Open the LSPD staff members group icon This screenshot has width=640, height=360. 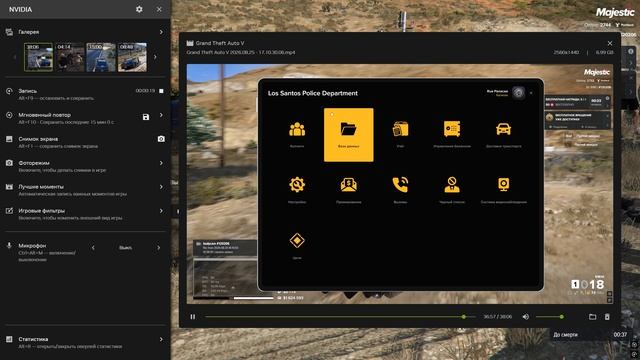coord(297,129)
